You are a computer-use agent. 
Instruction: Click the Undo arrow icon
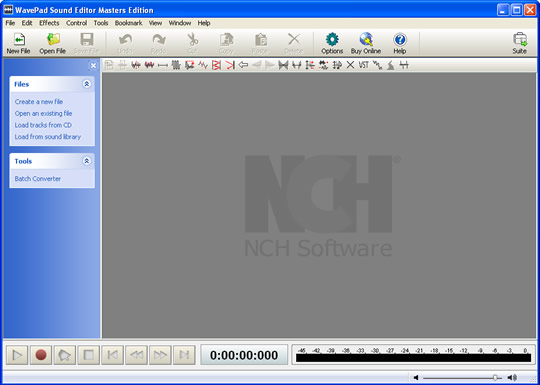click(x=125, y=39)
